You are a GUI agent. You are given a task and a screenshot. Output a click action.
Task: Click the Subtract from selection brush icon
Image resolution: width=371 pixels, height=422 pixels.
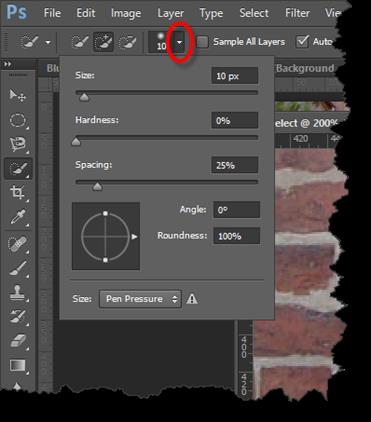point(128,42)
